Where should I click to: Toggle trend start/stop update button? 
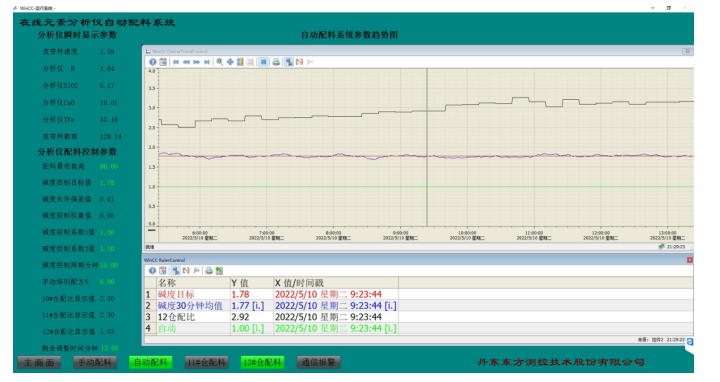[264, 62]
